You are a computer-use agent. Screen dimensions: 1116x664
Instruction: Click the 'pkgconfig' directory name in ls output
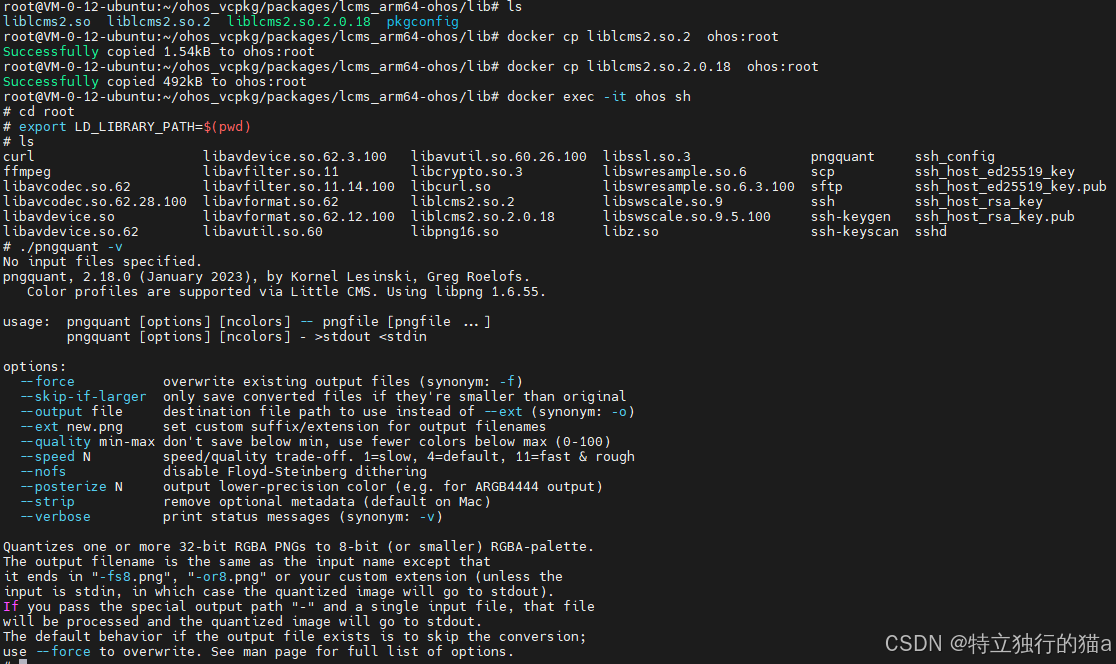422,21
